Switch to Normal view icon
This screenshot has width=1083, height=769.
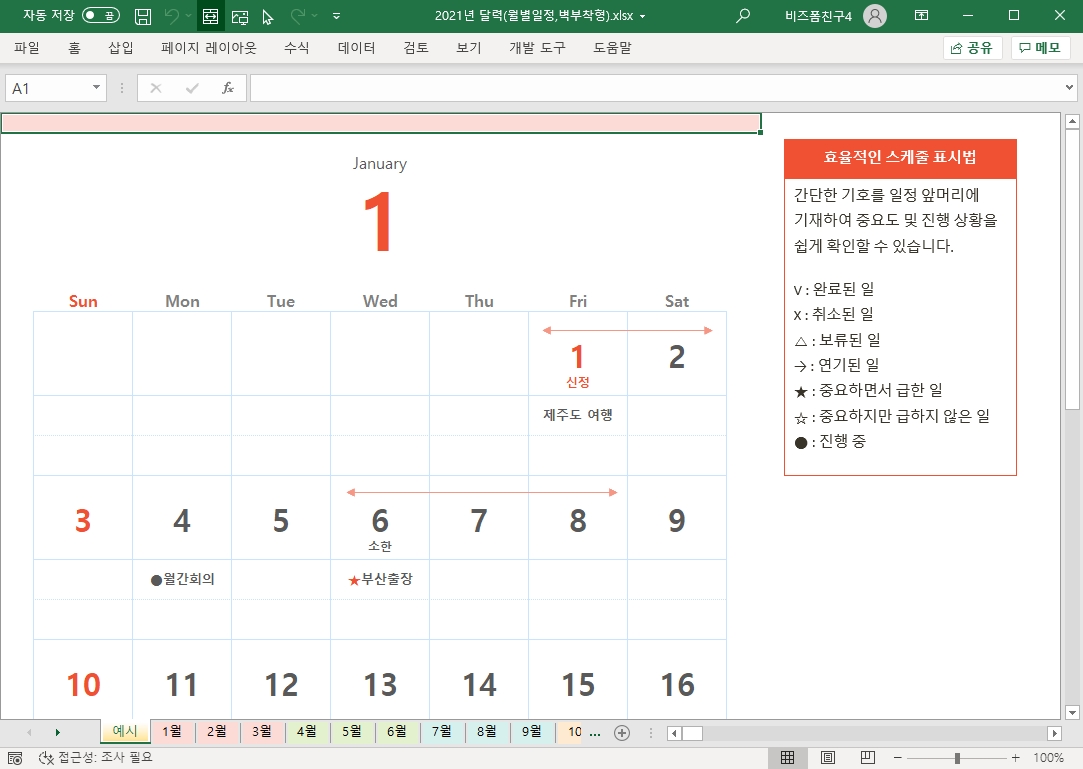click(787, 758)
